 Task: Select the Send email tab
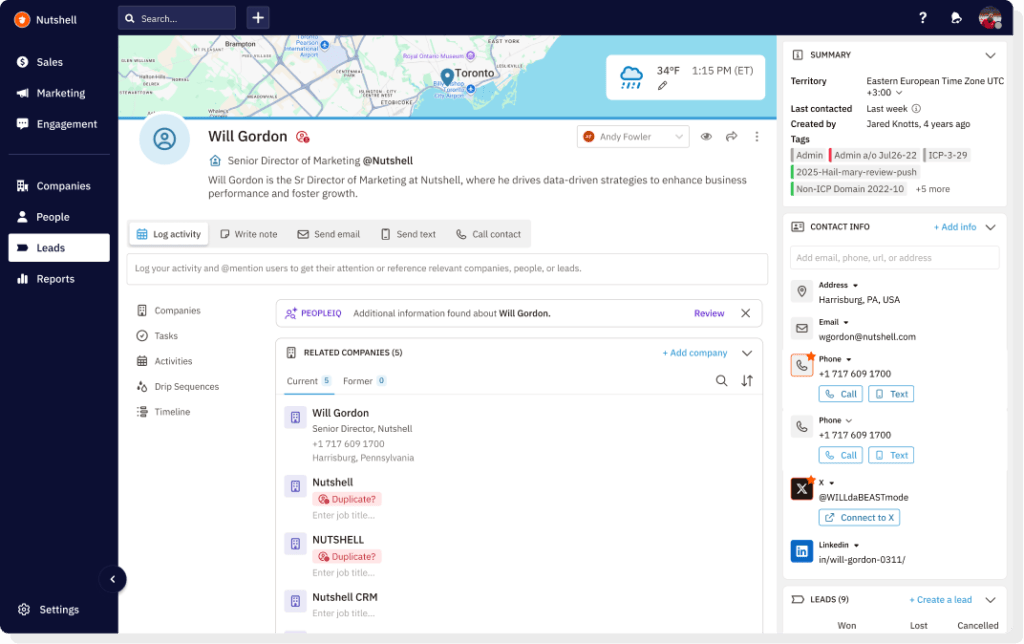pos(328,234)
